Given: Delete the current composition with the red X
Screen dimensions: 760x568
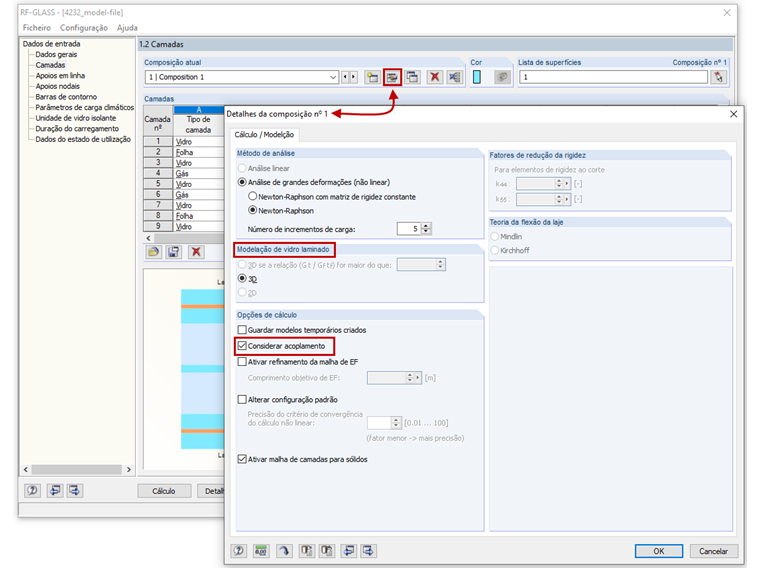Looking at the screenshot, I should click(x=435, y=77).
